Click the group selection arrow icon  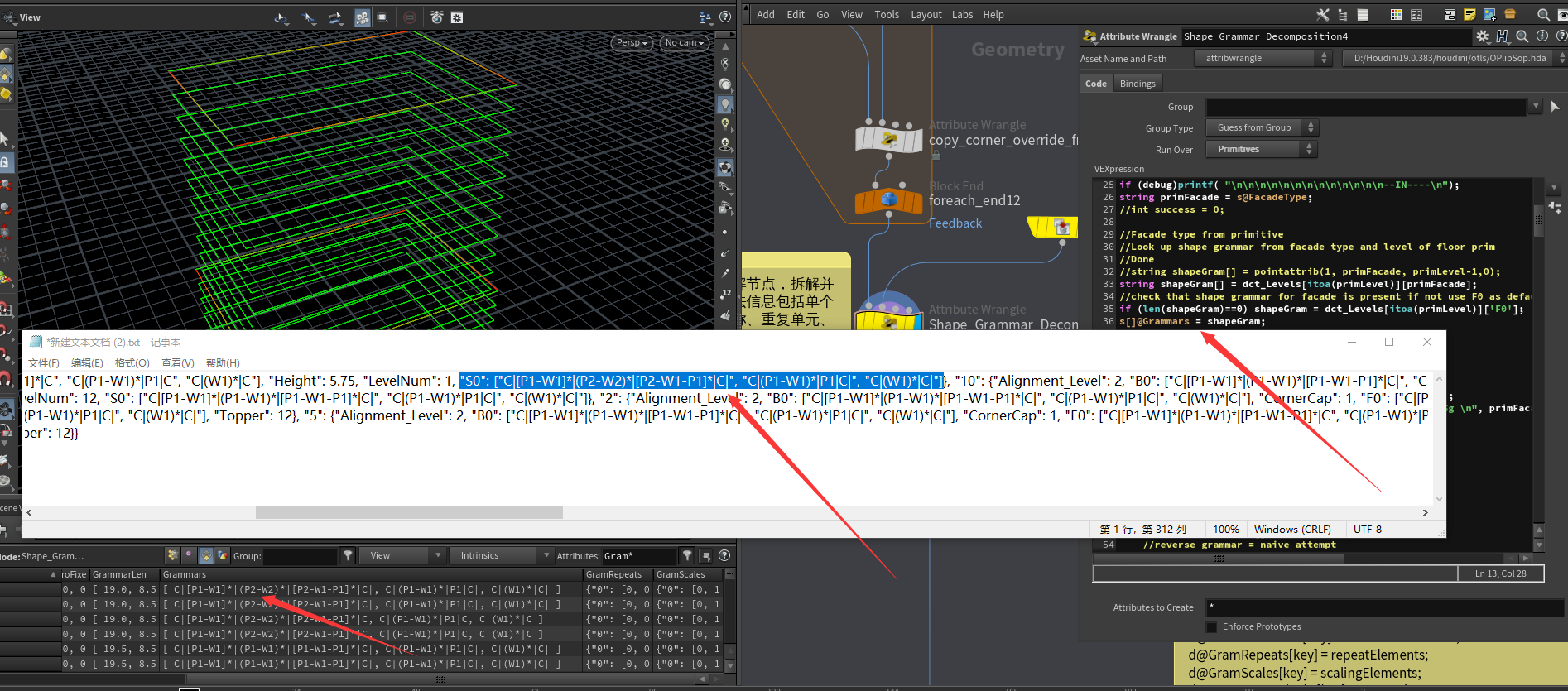[1554, 107]
